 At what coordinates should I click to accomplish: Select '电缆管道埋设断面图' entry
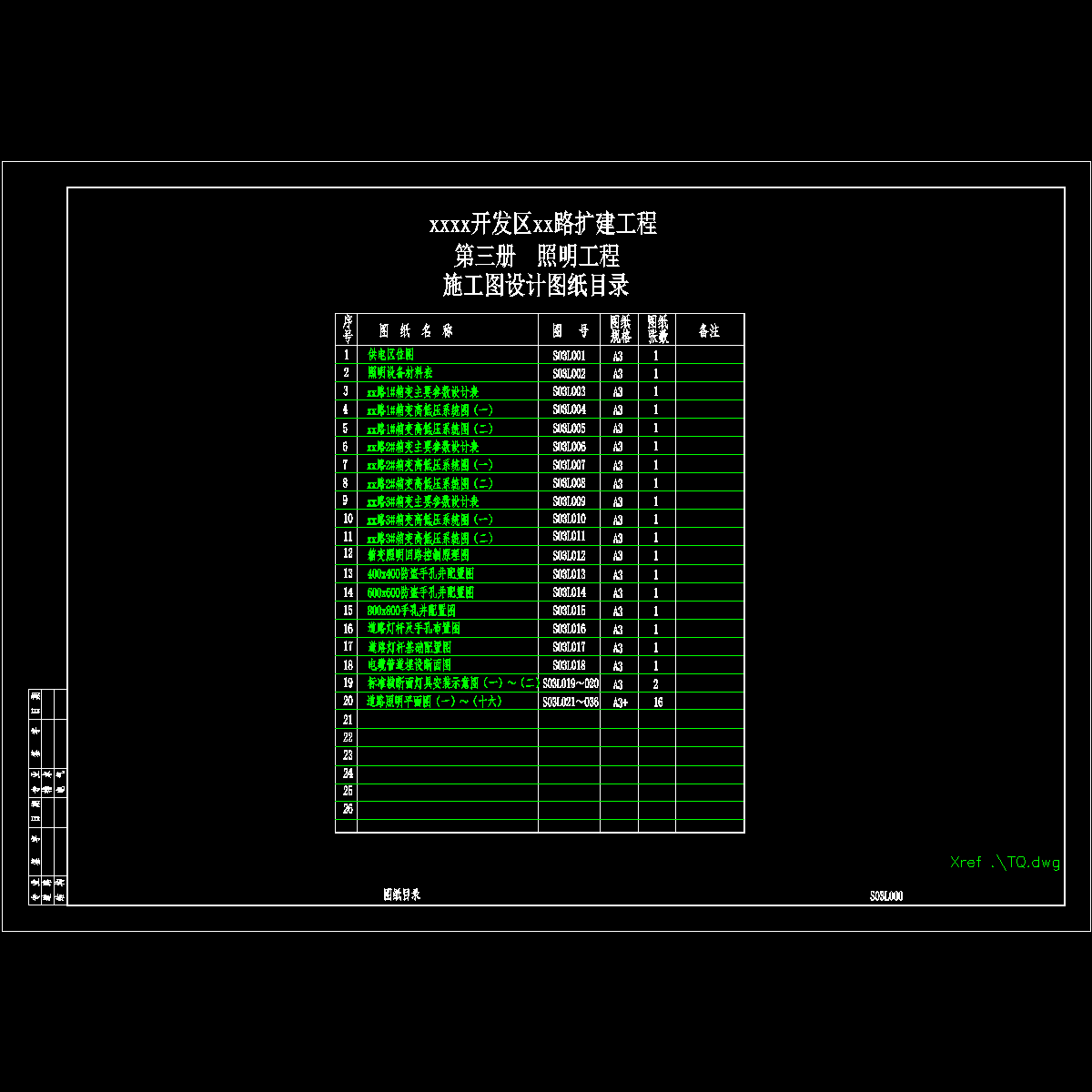click(409, 665)
